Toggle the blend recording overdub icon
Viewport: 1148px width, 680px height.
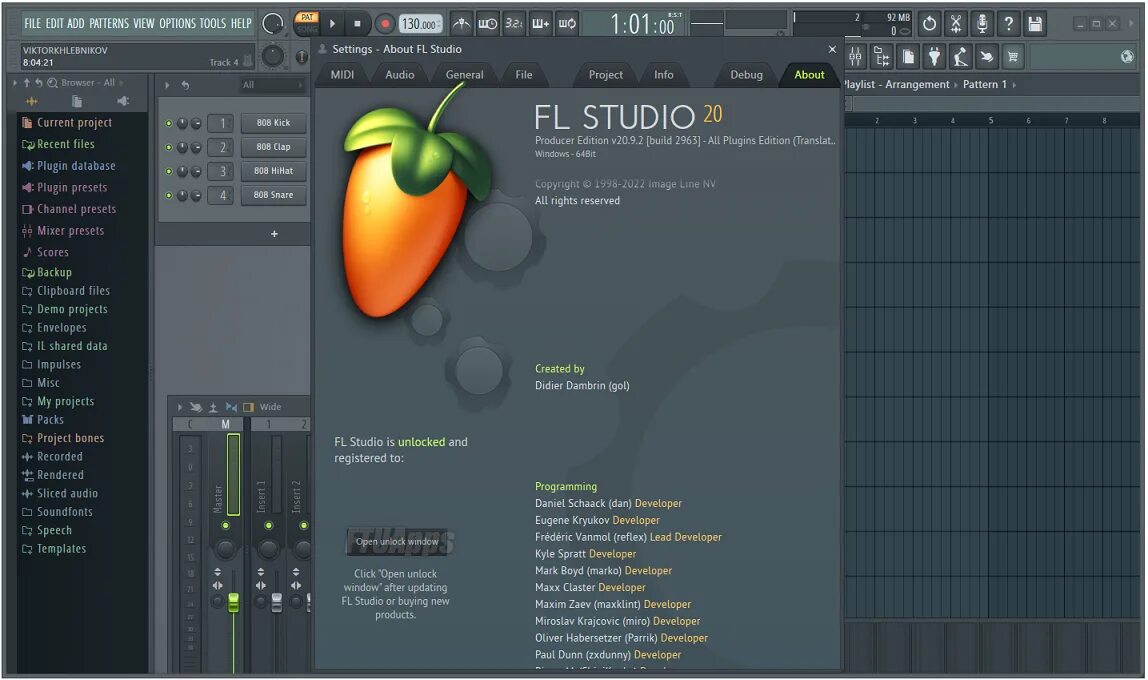(x=540, y=23)
